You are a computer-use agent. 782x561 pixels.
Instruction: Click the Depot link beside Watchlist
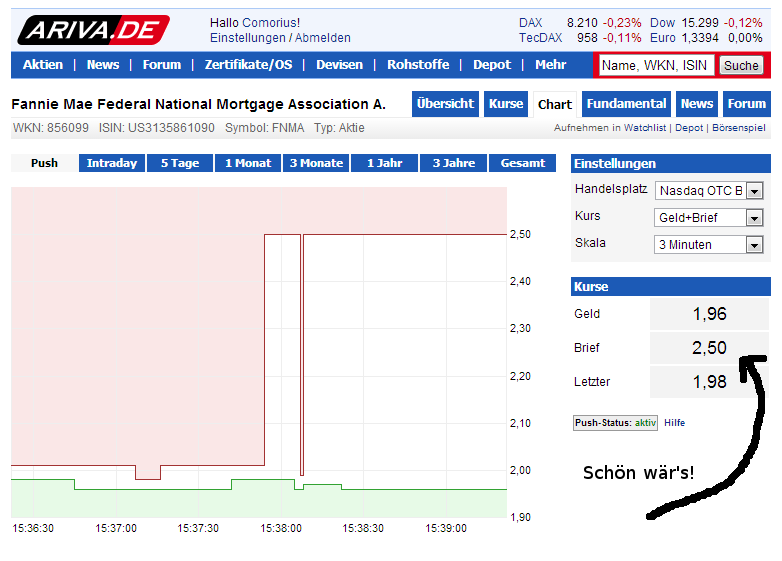tap(689, 128)
